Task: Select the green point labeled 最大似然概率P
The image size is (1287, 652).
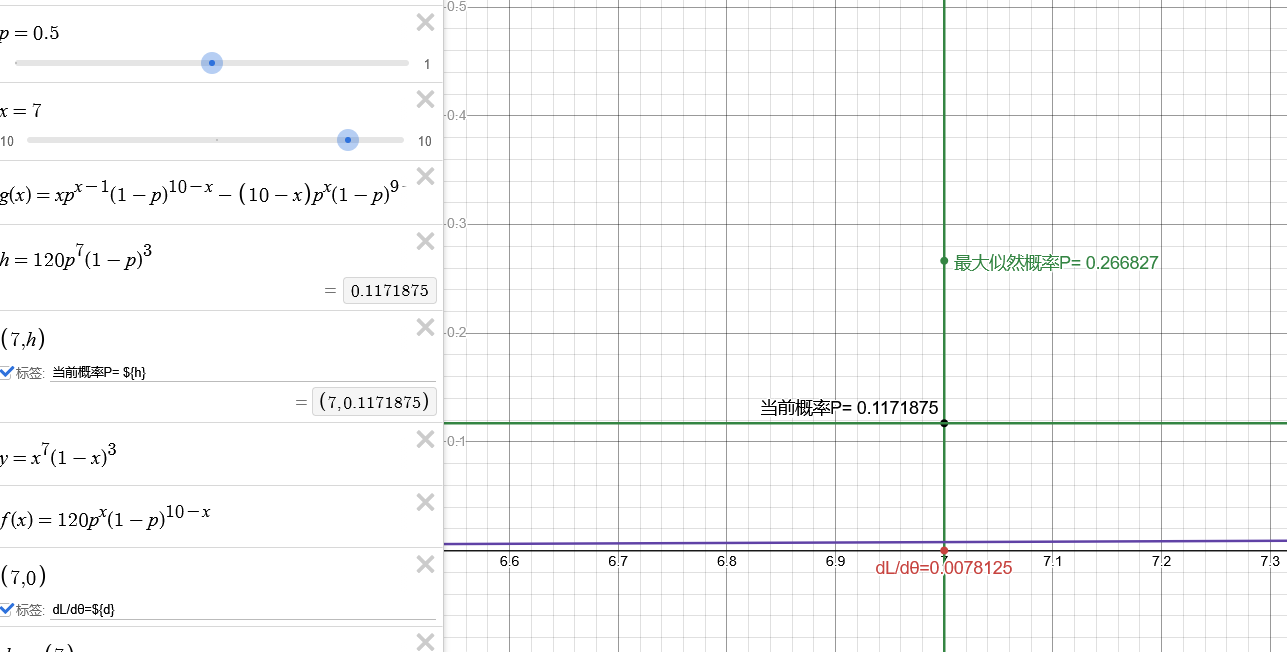Action: click(x=944, y=261)
